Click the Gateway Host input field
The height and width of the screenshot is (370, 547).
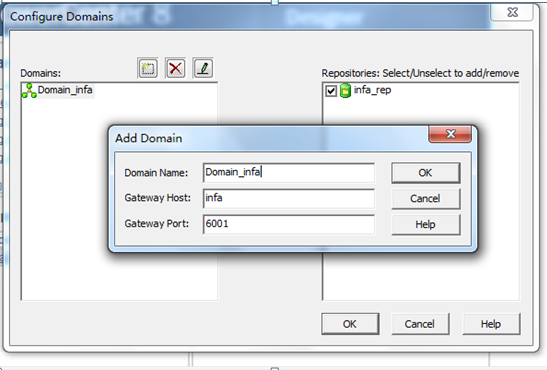(x=289, y=198)
